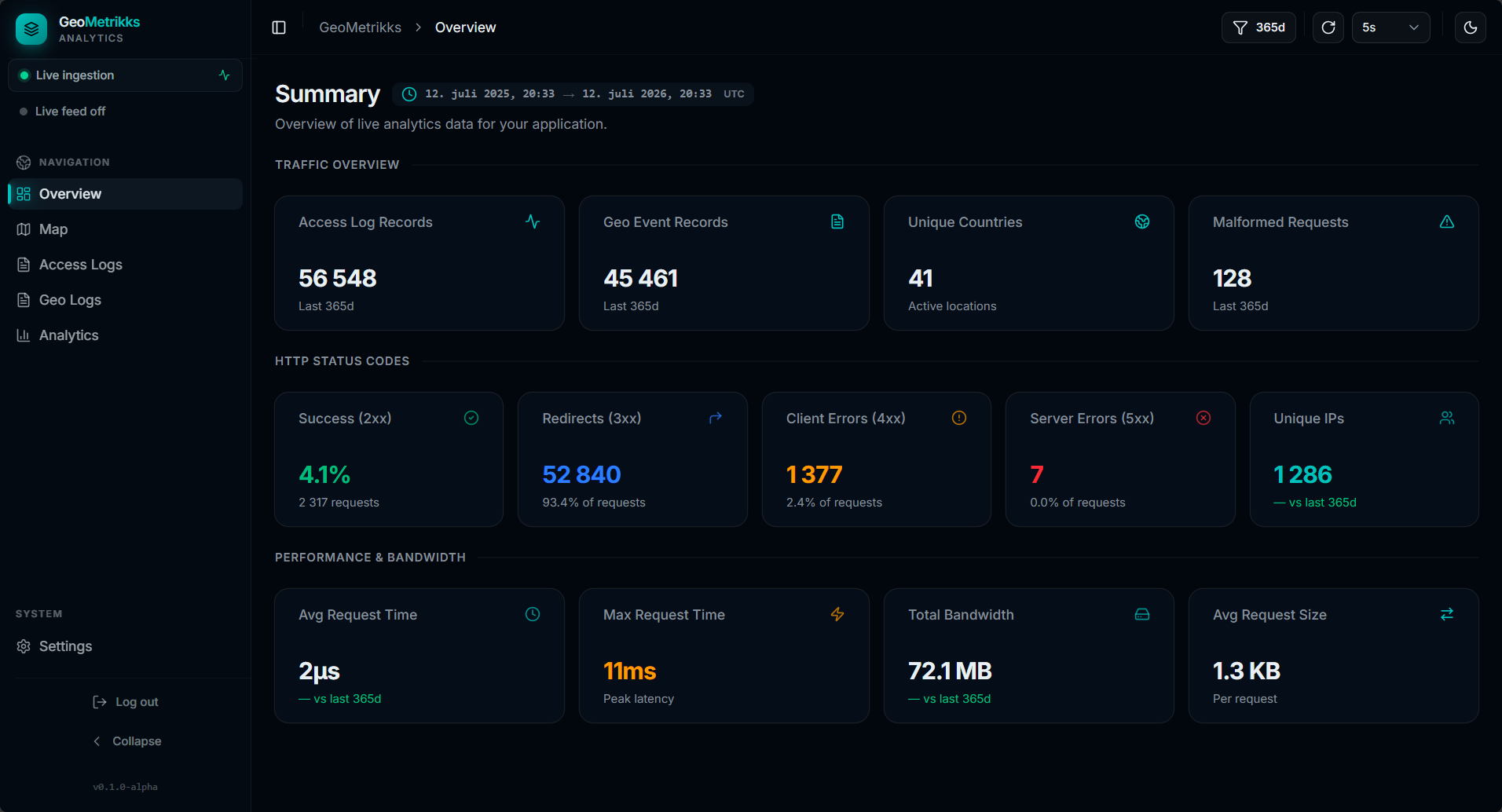The image size is (1502, 812).
Task: Click the Geo Event Records file icon
Action: click(x=837, y=222)
